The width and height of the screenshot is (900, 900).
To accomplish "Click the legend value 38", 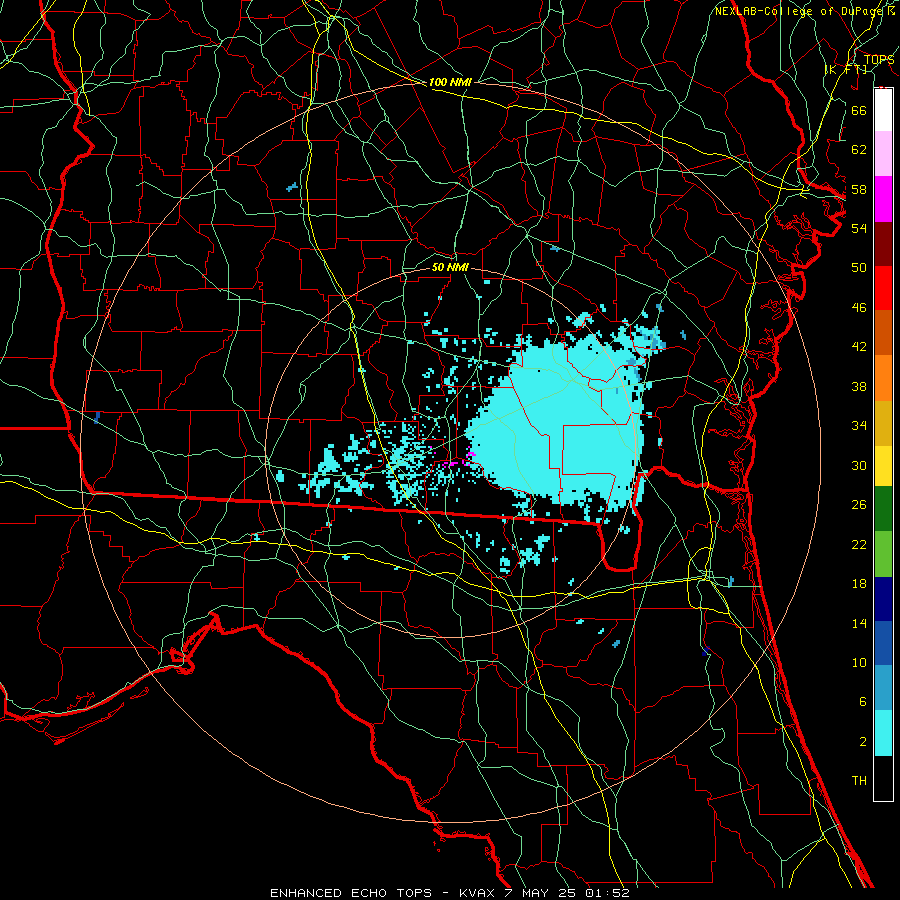I will tap(859, 386).
